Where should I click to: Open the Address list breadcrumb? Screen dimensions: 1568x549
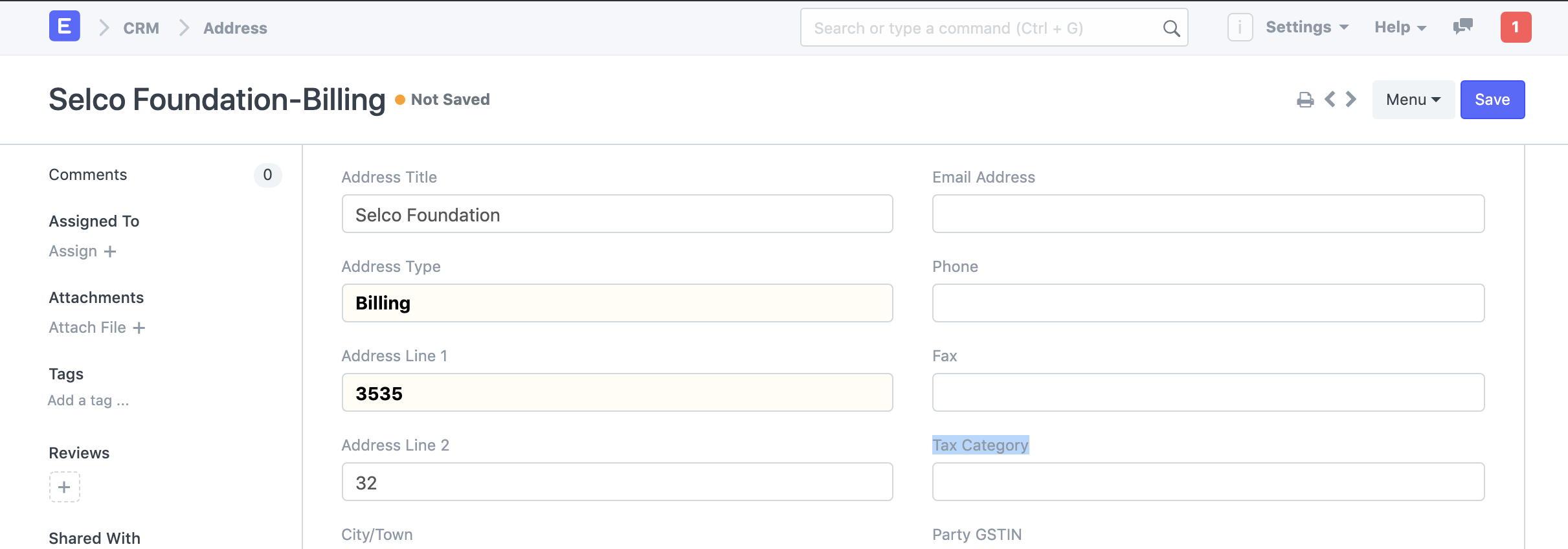click(x=235, y=28)
